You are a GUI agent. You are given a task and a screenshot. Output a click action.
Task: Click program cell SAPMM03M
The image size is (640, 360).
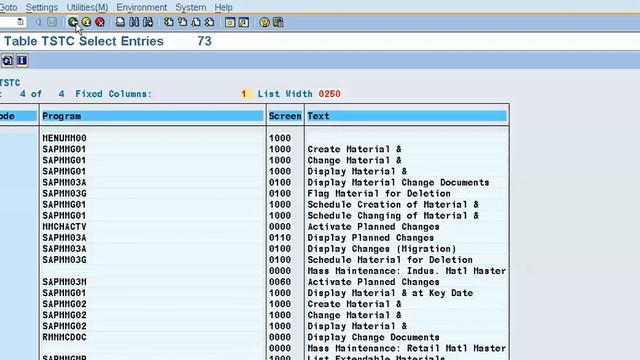click(64, 282)
